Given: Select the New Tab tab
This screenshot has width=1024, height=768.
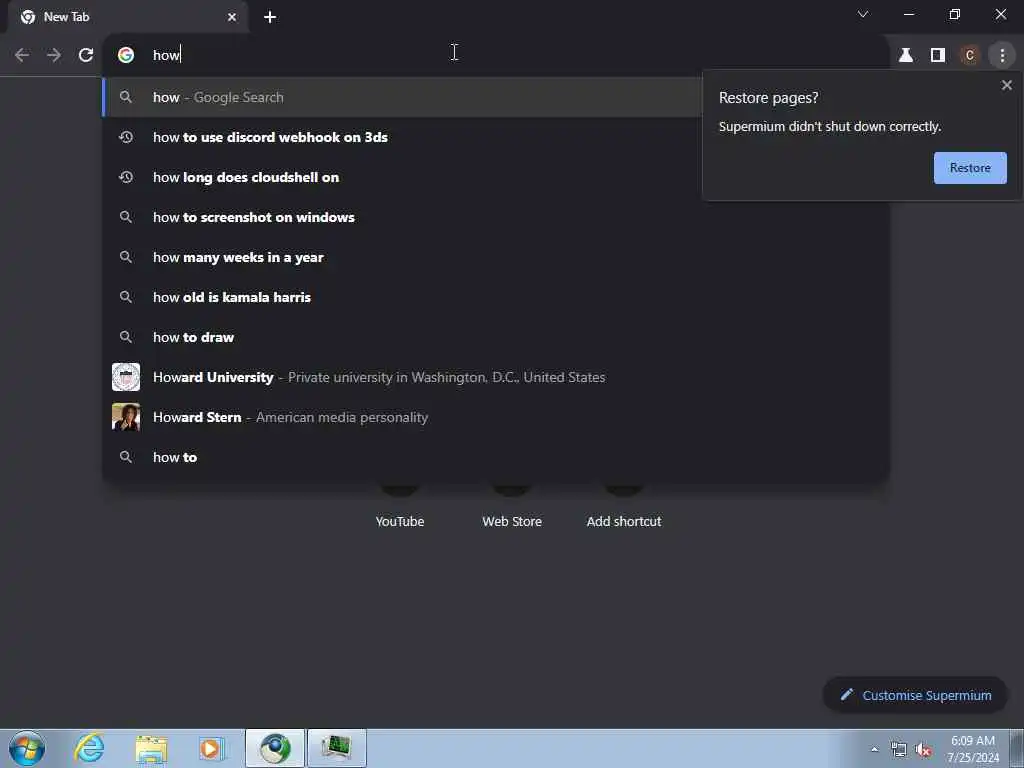Looking at the screenshot, I should tap(128, 17).
